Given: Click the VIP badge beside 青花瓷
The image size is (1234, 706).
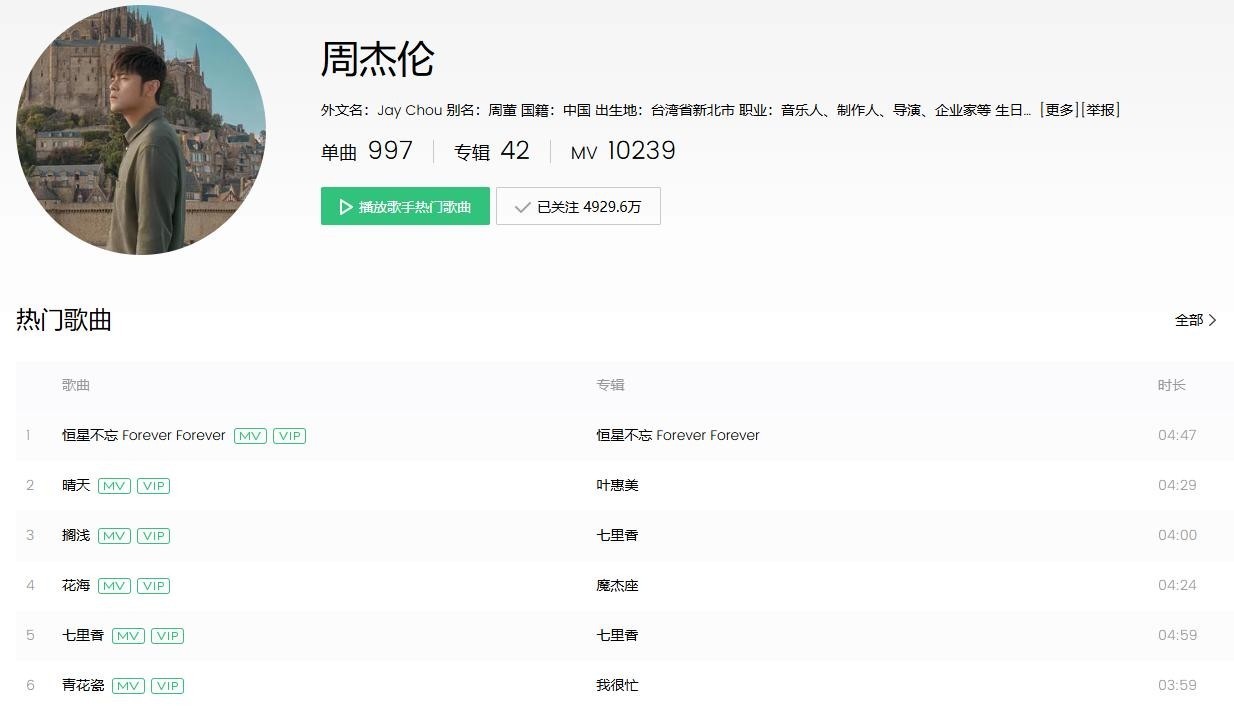Looking at the screenshot, I should (167, 686).
